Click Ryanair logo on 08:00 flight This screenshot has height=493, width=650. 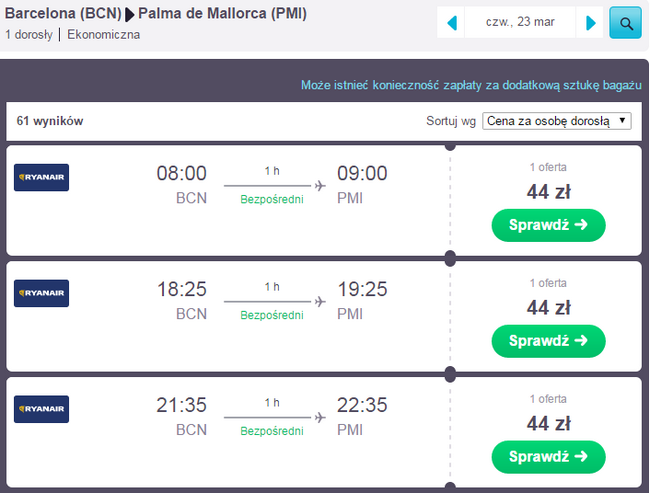coord(41,177)
